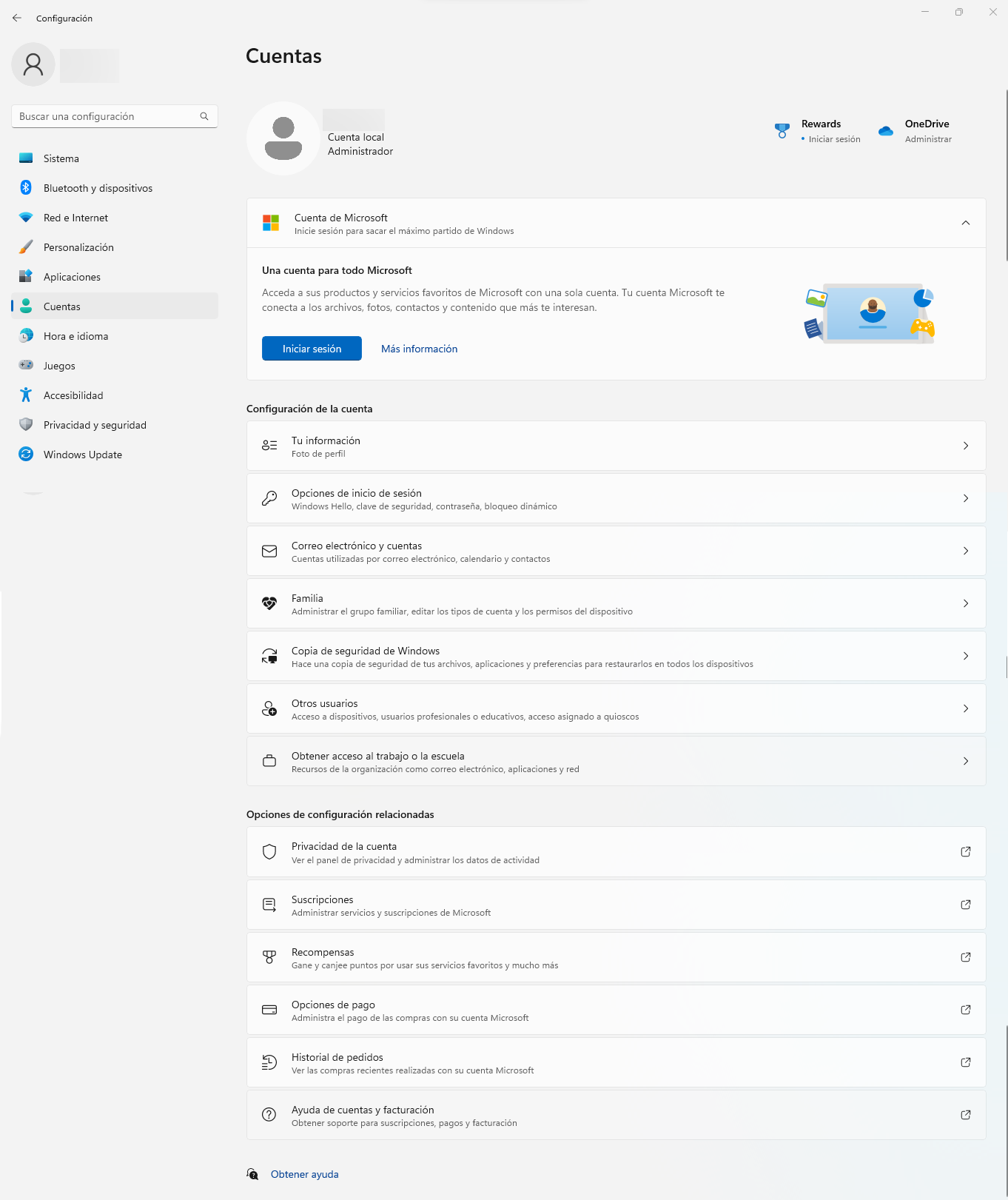The width and height of the screenshot is (1008, 1200).
Task: Open Obtener acceso al trabajo chevron
Action: (966, 761)
